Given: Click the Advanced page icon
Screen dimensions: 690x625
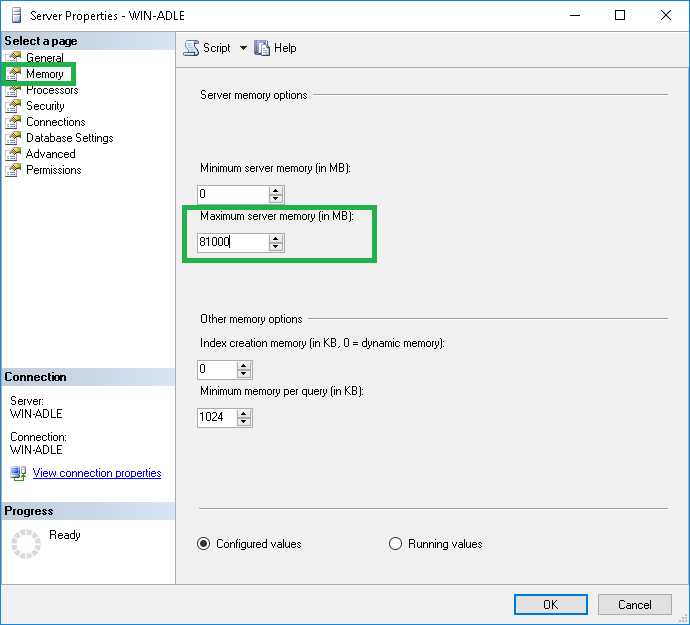Looking at the screenshot, I should [x=13, y=154].
